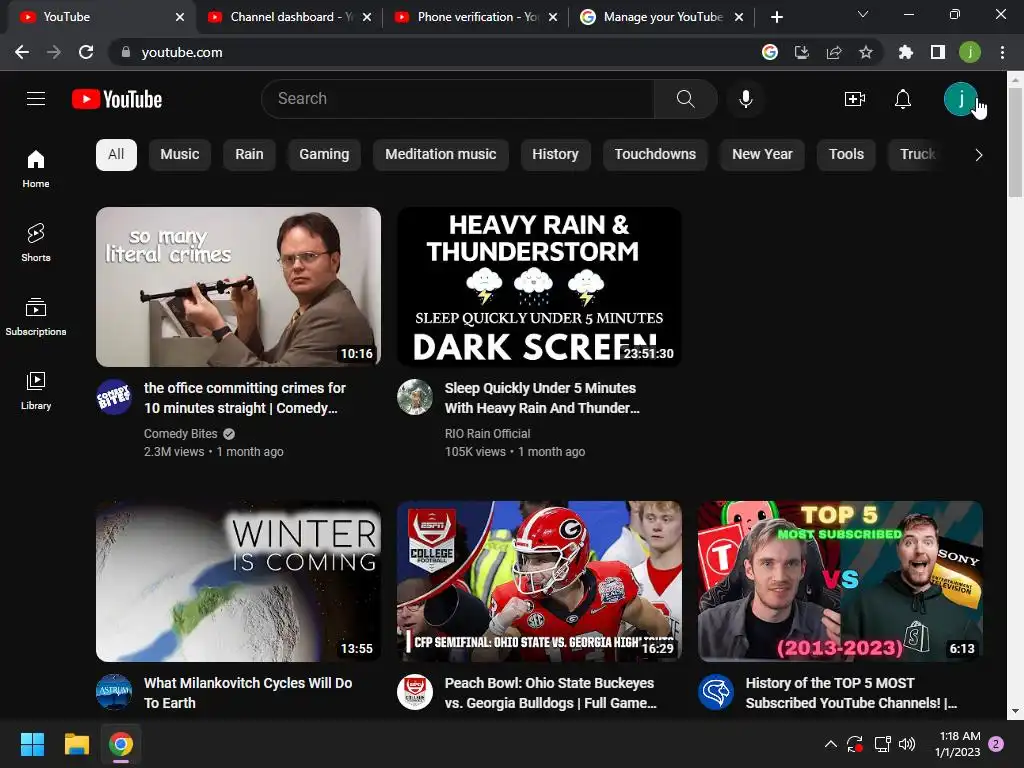Open RIO Rain Official channel link
Screen dimensions: 1024x768
pyautogui.click(x=487, y=434)
